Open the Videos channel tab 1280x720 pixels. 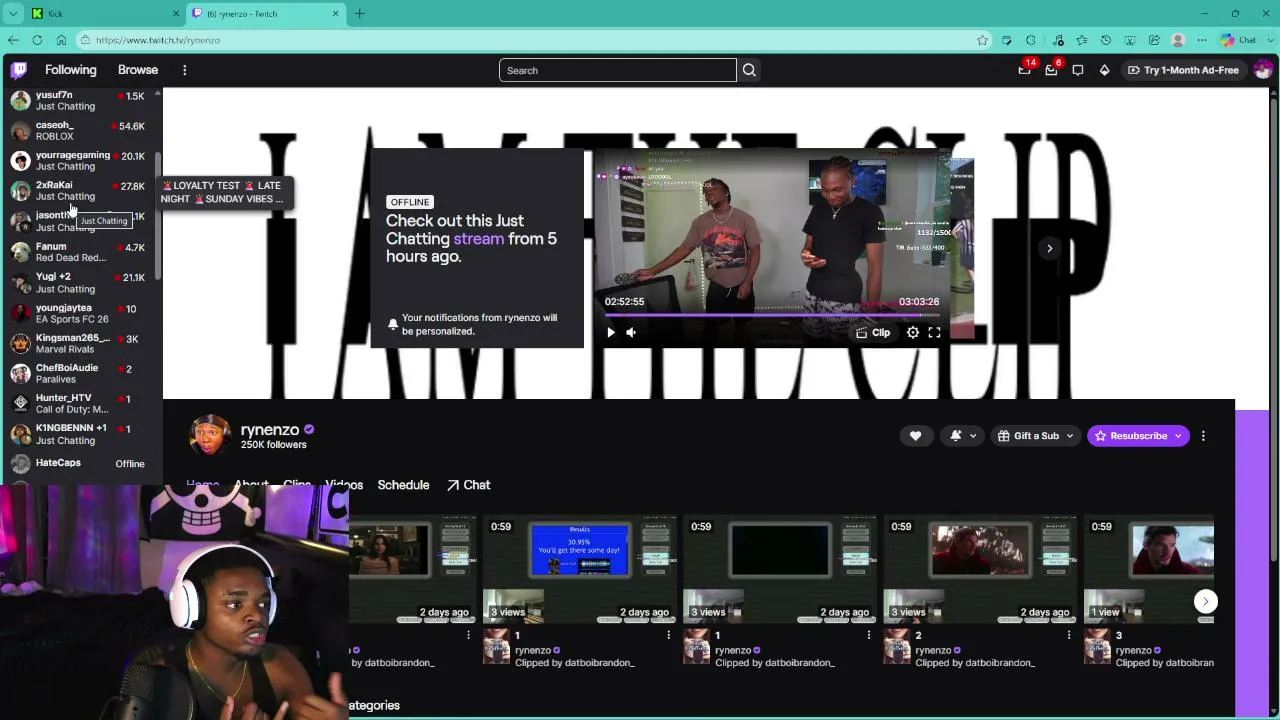tap(344, 485)
